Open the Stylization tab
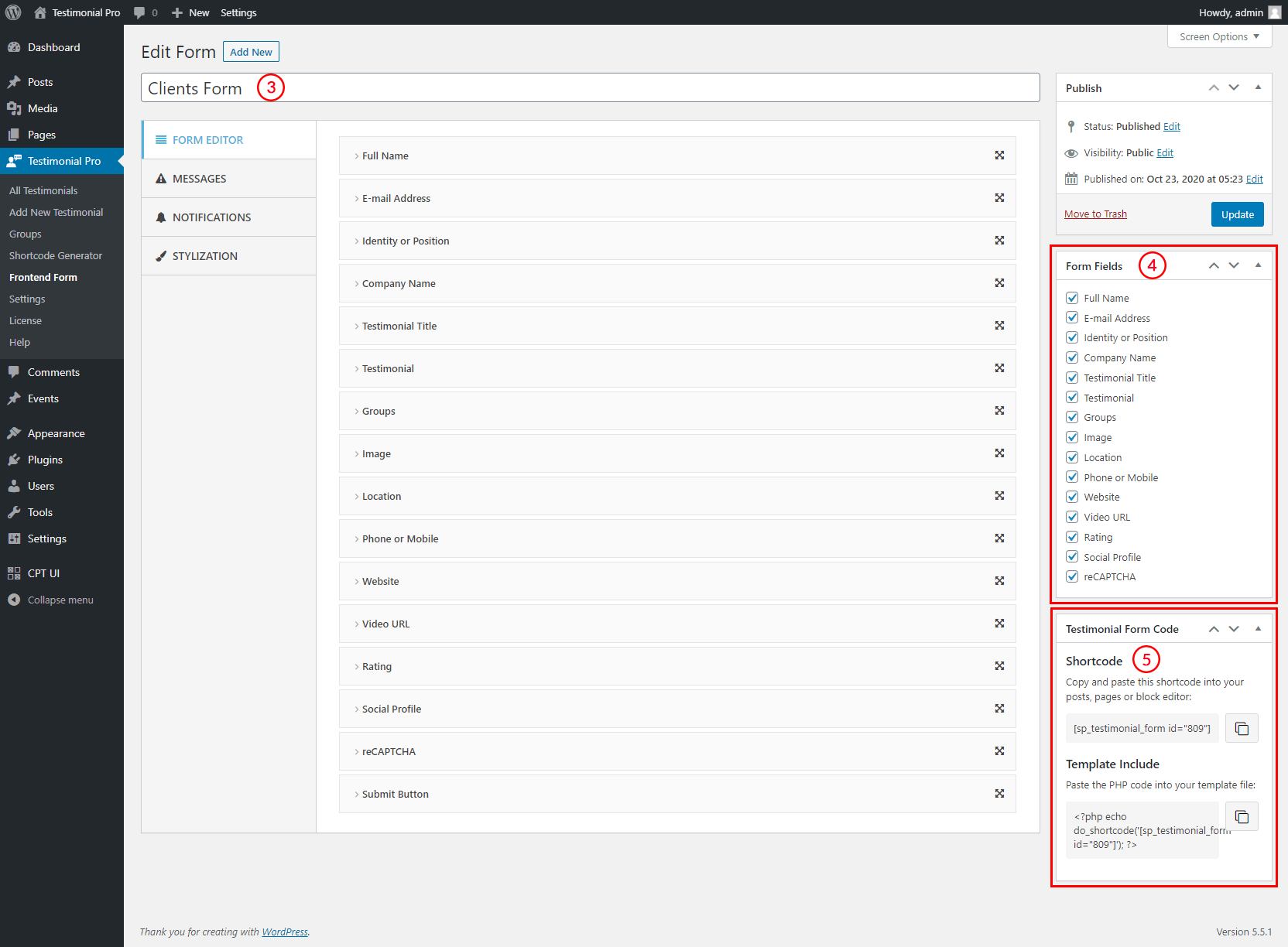 pos(204,256)
